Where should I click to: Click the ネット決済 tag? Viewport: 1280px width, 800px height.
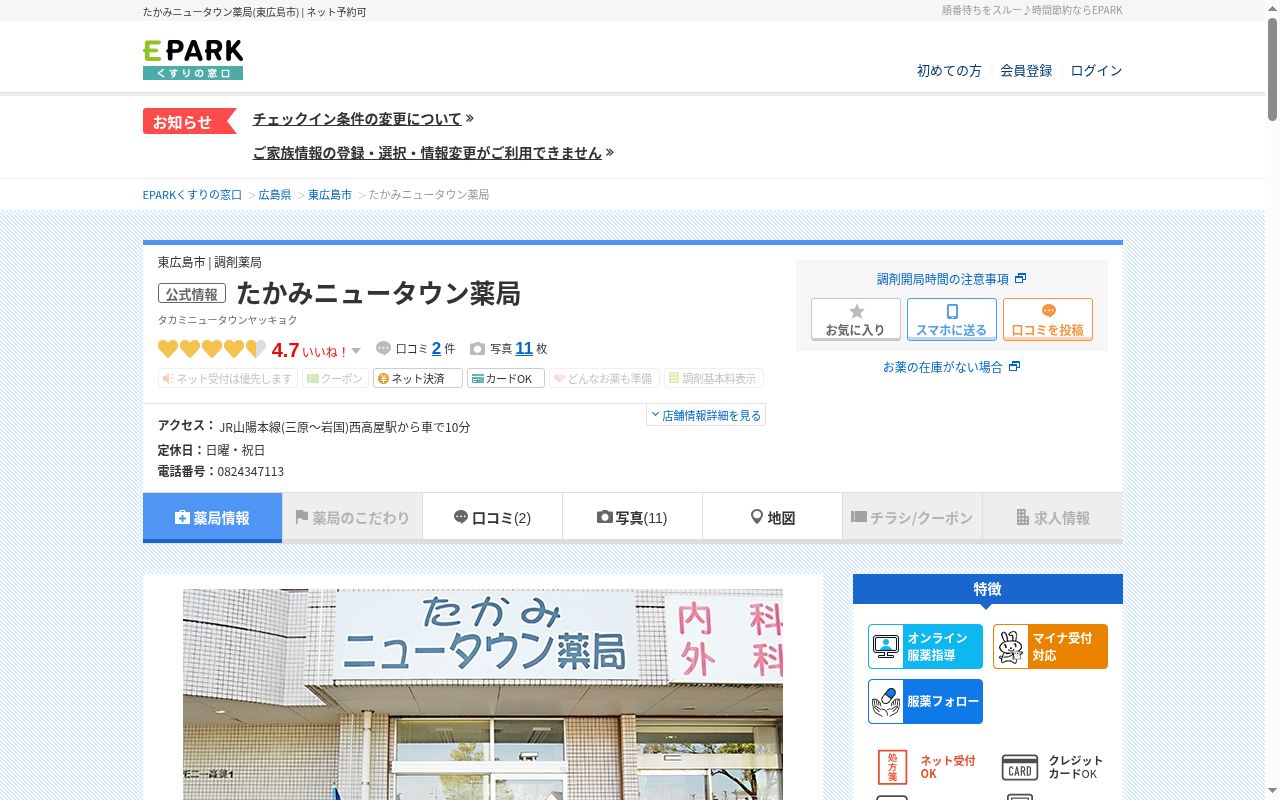418,378
